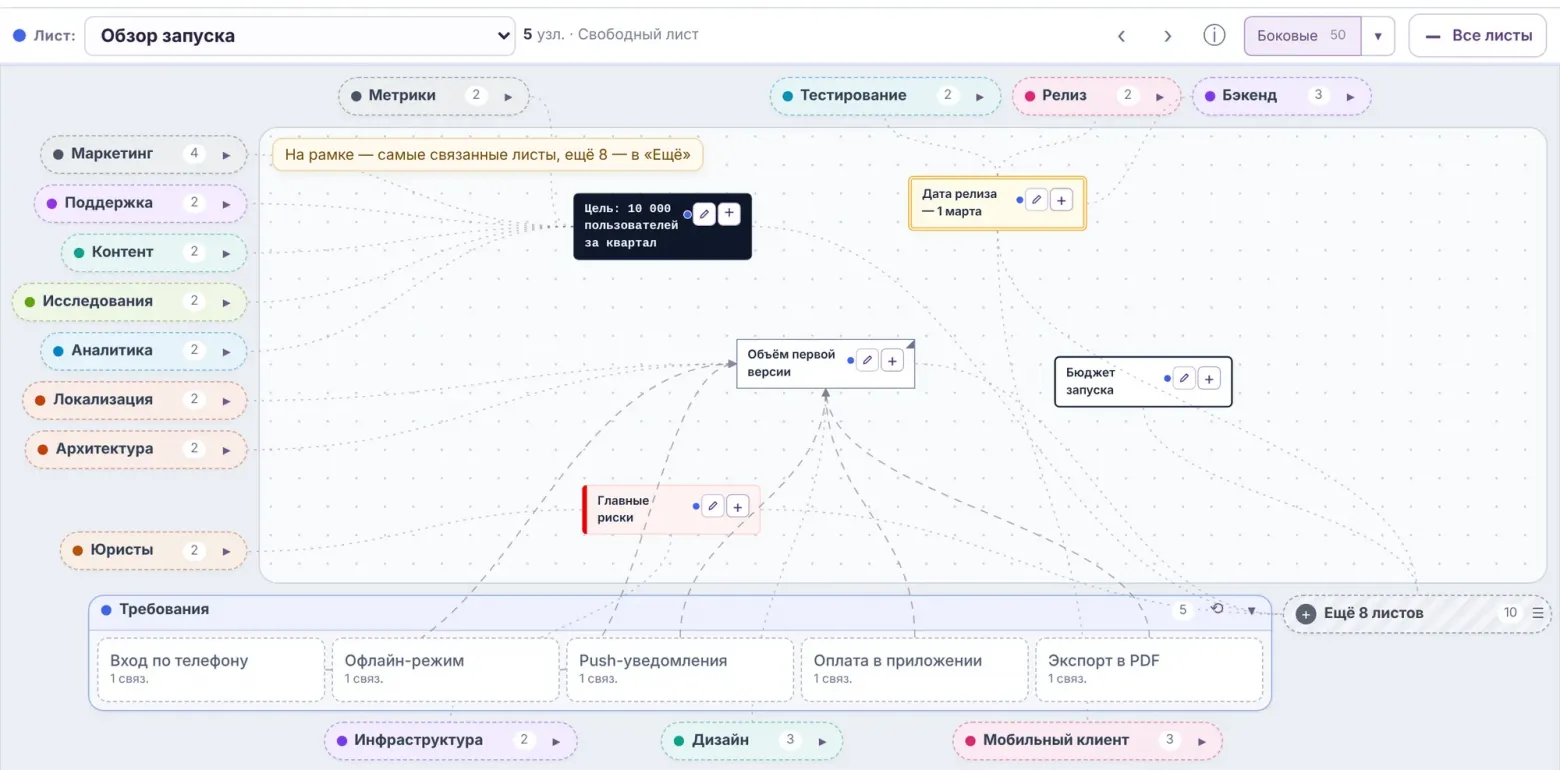Click the «10» count badge in «Ещё 8 листов»

pos(1510,613)
